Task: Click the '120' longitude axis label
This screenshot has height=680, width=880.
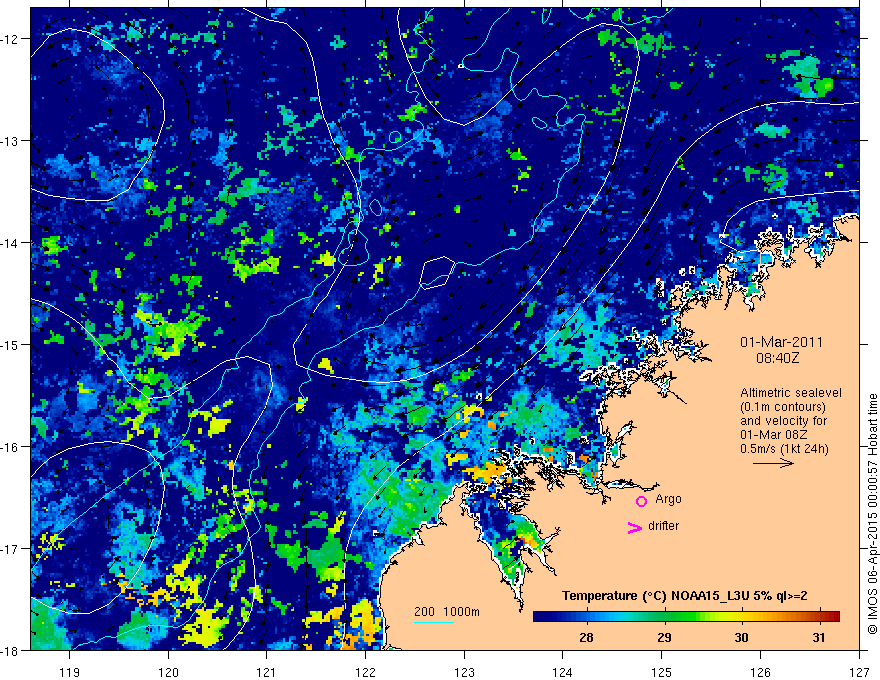Action: click(x=168, y=672)
